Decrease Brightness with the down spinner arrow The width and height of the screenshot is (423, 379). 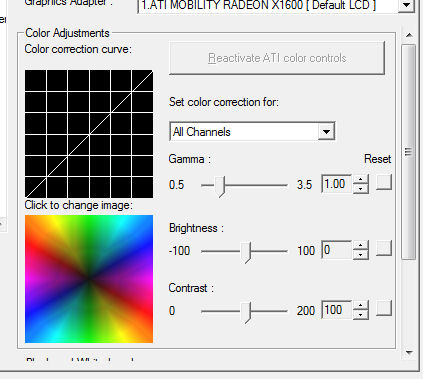[x=360, y=255]
